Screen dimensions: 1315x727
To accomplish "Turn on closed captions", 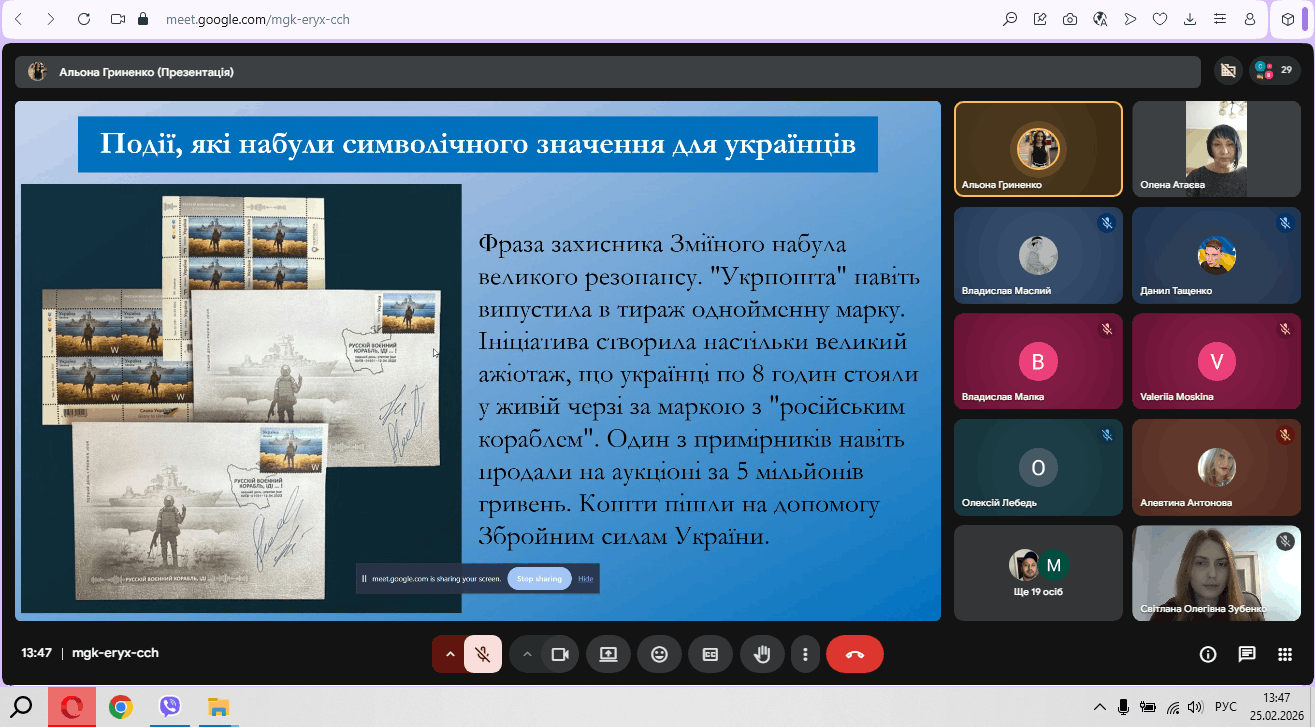I will 710,654.
